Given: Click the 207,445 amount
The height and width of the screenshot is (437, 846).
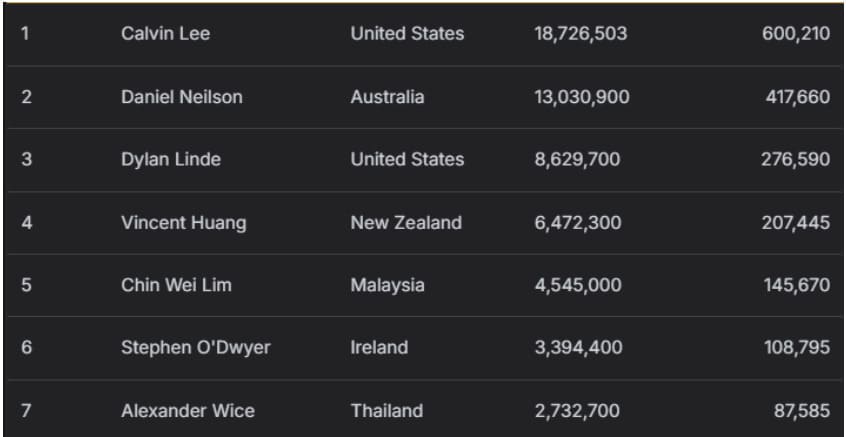Looking at the screenshot, I should coord(795,223).
